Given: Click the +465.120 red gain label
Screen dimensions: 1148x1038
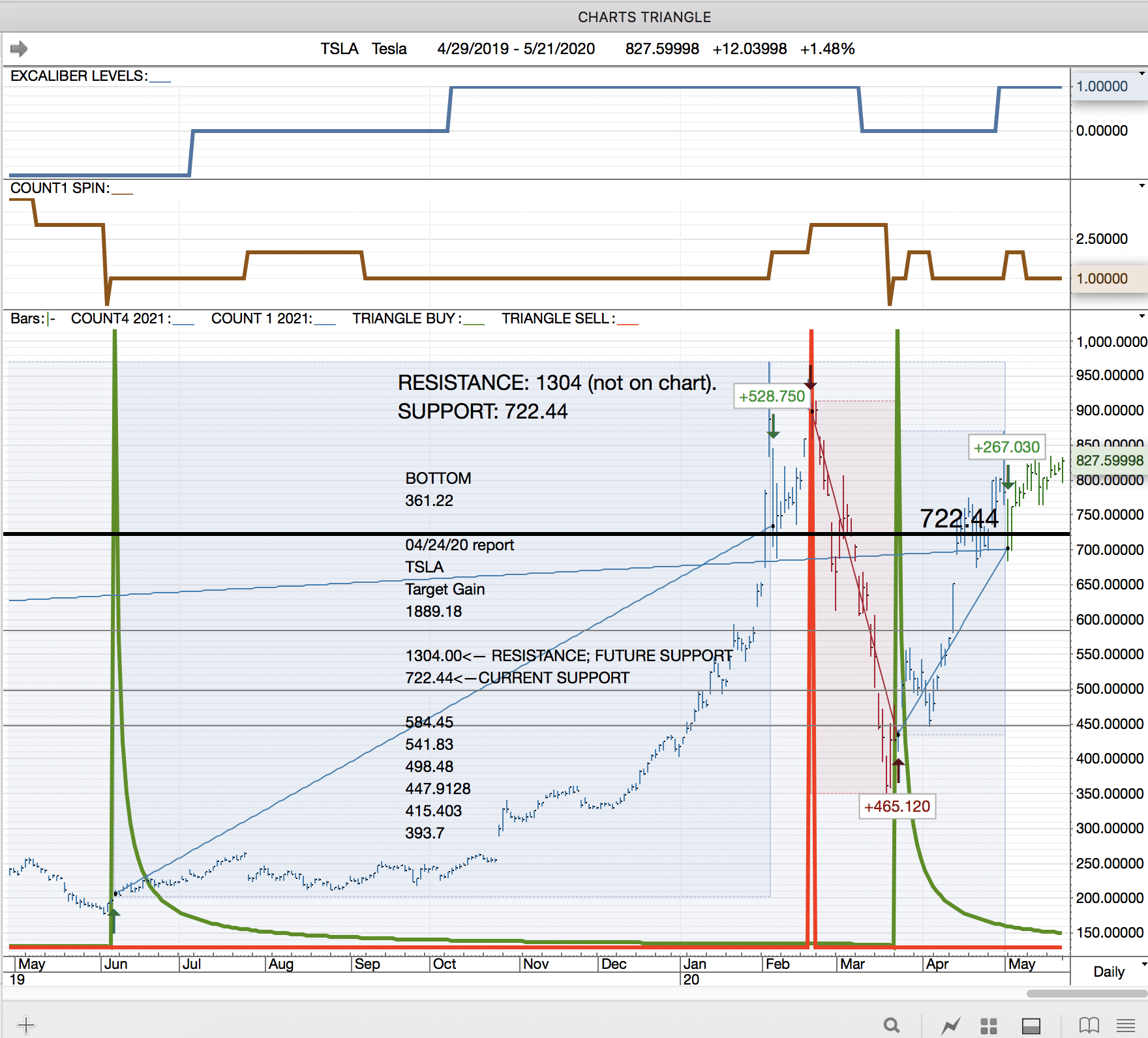Looking at the screenshot, I should 897,807.
